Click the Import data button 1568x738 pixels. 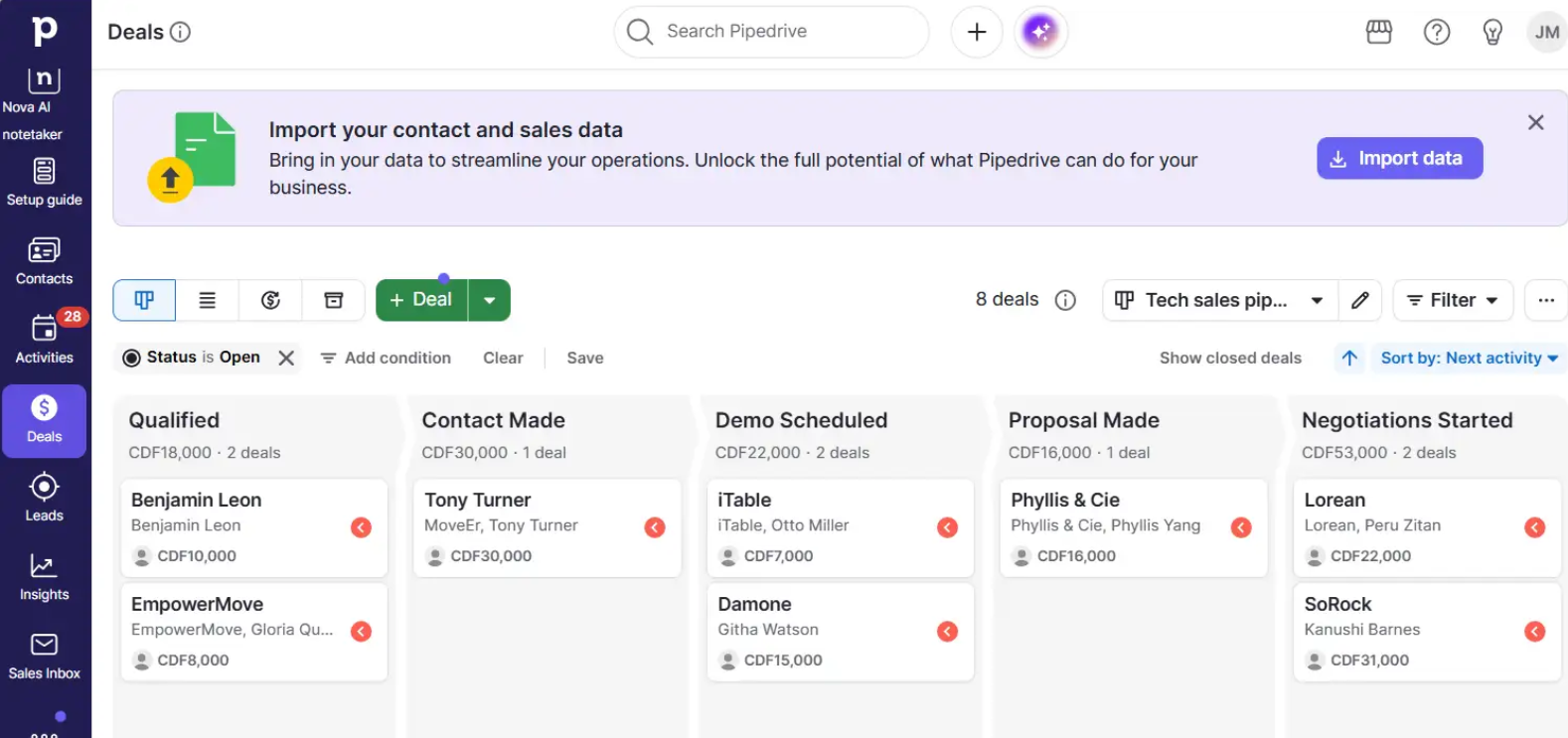click(x=1399, y=158)
